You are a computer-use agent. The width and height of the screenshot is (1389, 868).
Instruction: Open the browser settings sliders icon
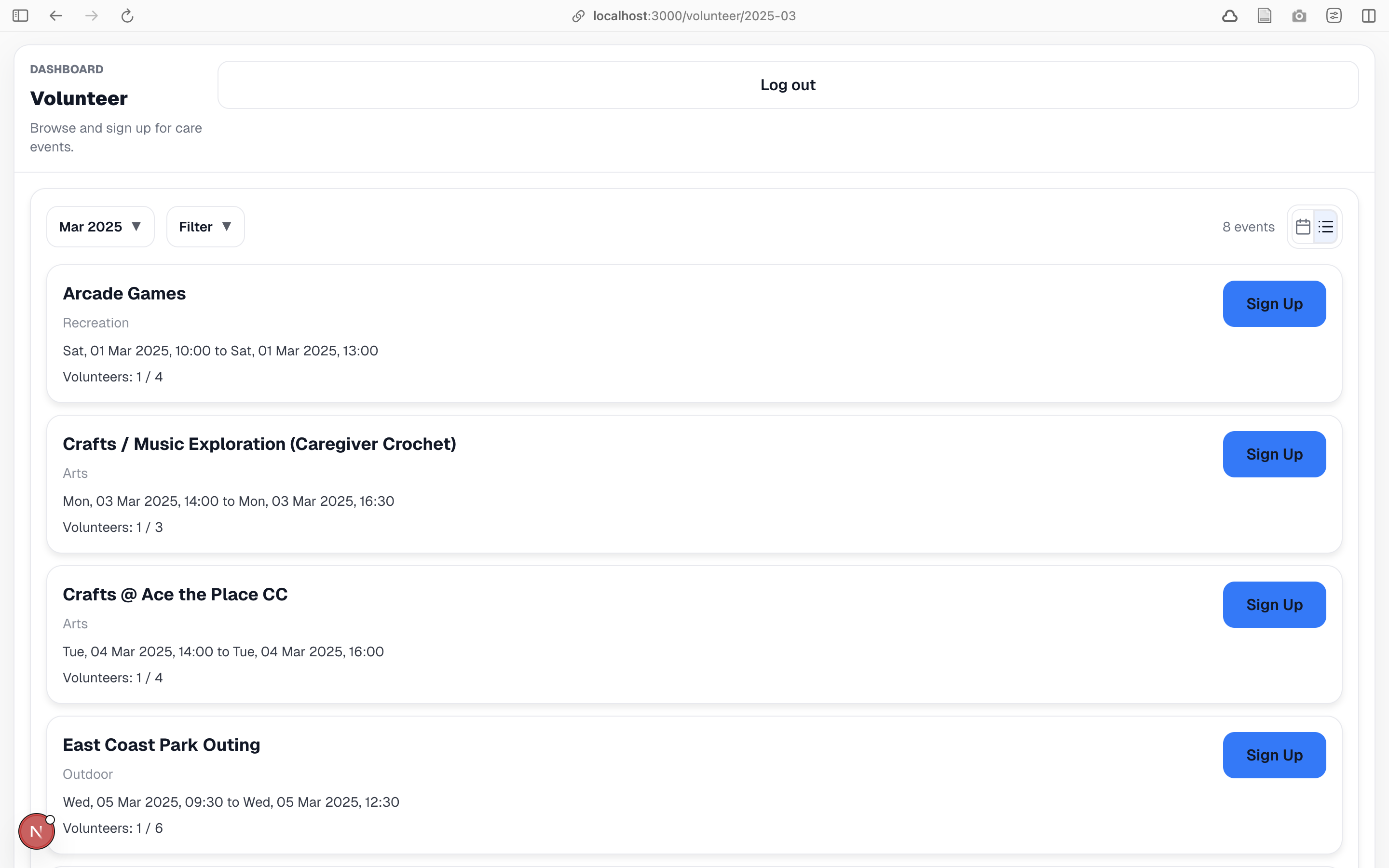point(1334,15)
